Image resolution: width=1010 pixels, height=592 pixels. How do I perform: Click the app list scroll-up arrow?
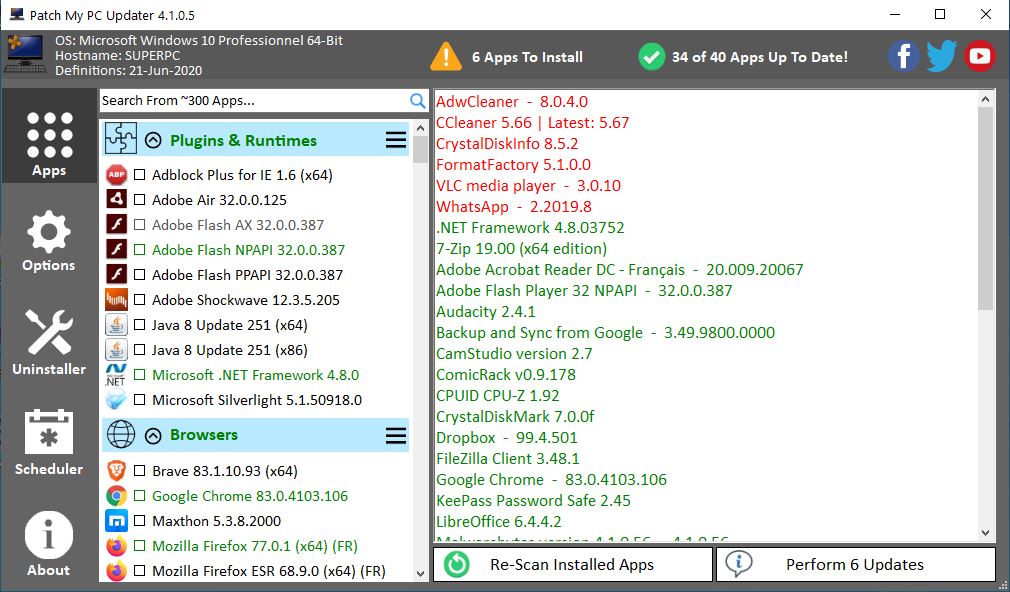421,128
